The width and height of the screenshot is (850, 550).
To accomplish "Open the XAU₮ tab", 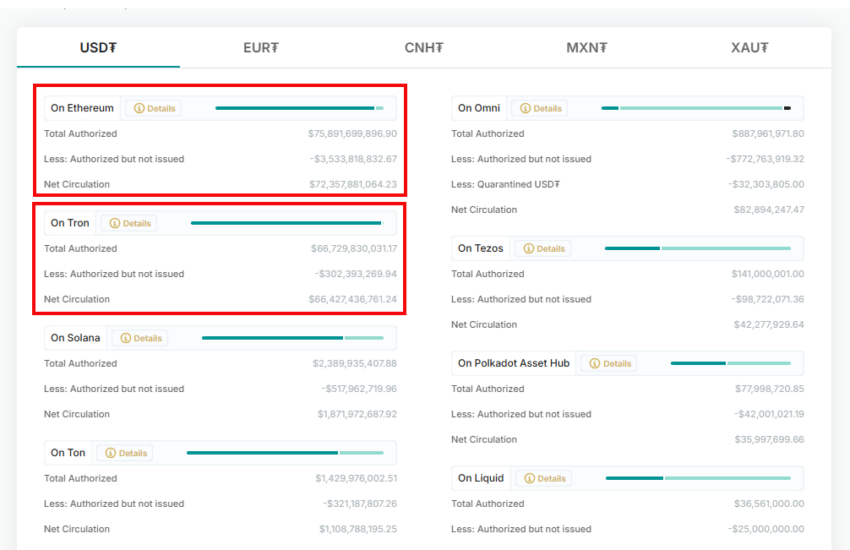I will coord(749,48).
